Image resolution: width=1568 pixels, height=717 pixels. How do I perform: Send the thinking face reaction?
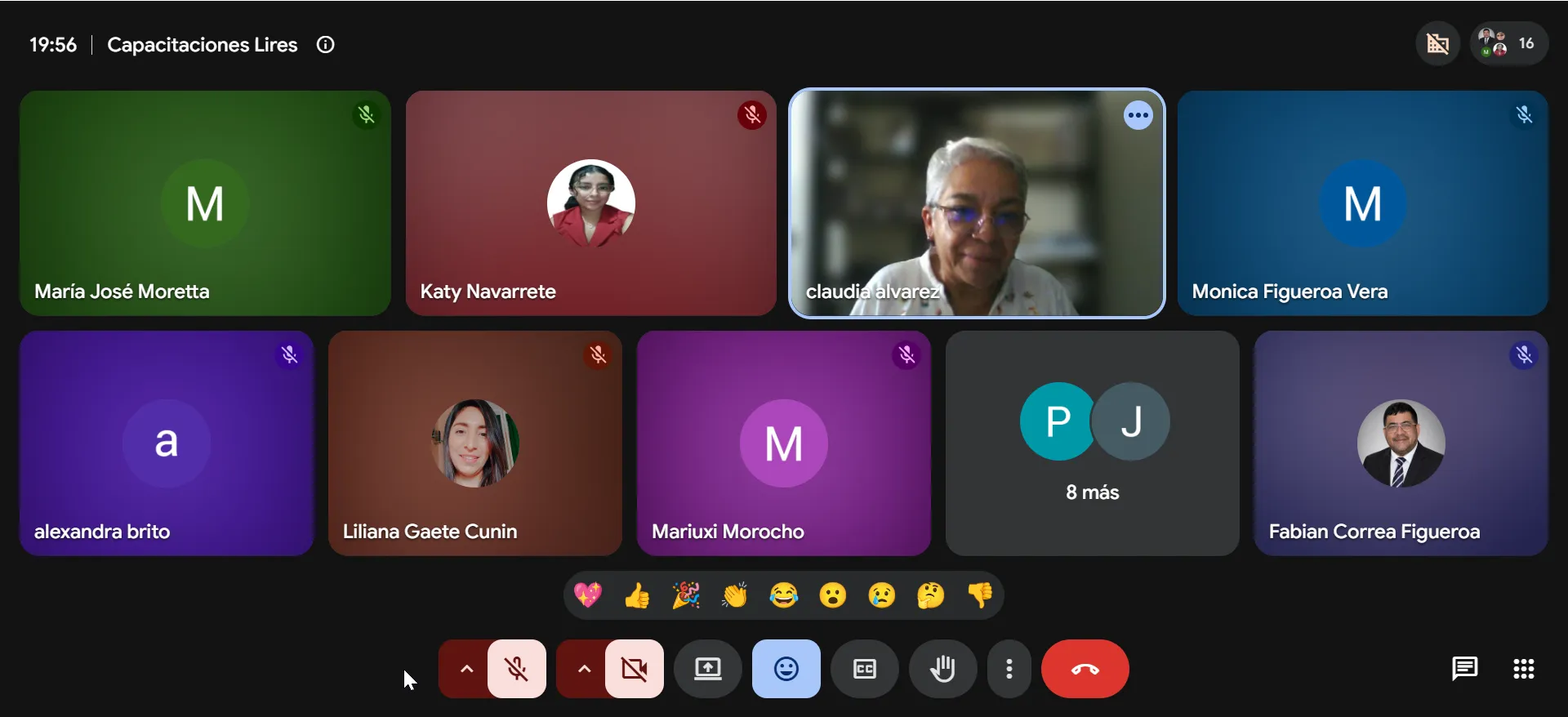pos(931,595)
